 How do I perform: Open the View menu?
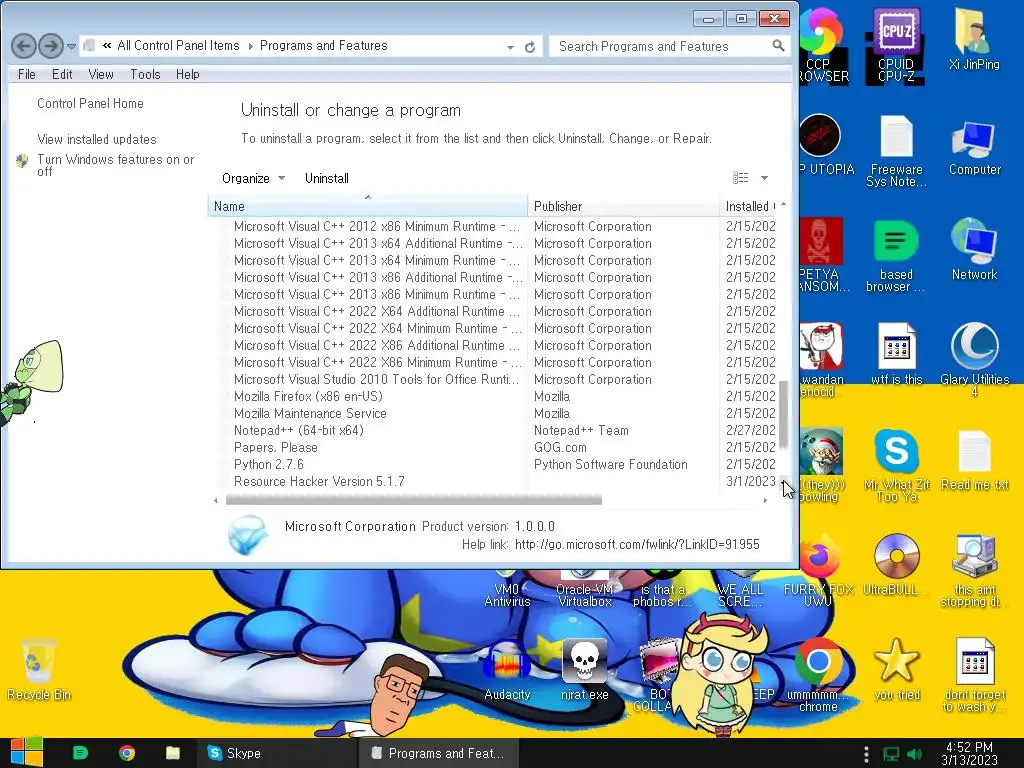click(x=101, y=74)
